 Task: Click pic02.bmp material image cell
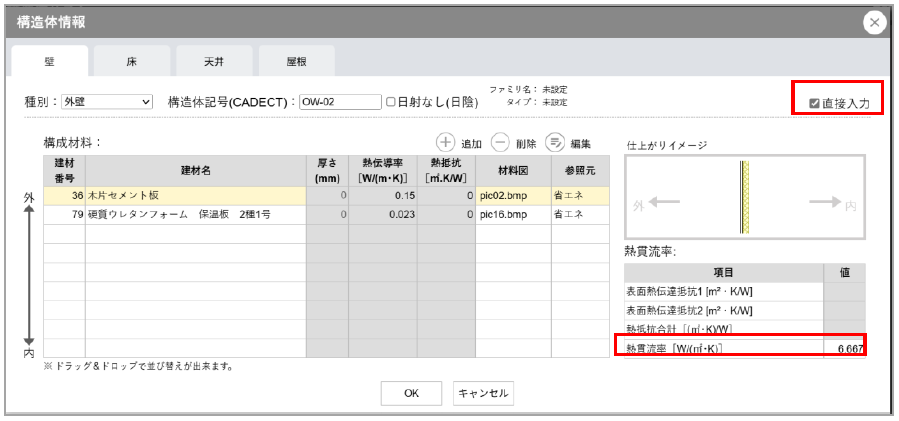click(511, 196)
